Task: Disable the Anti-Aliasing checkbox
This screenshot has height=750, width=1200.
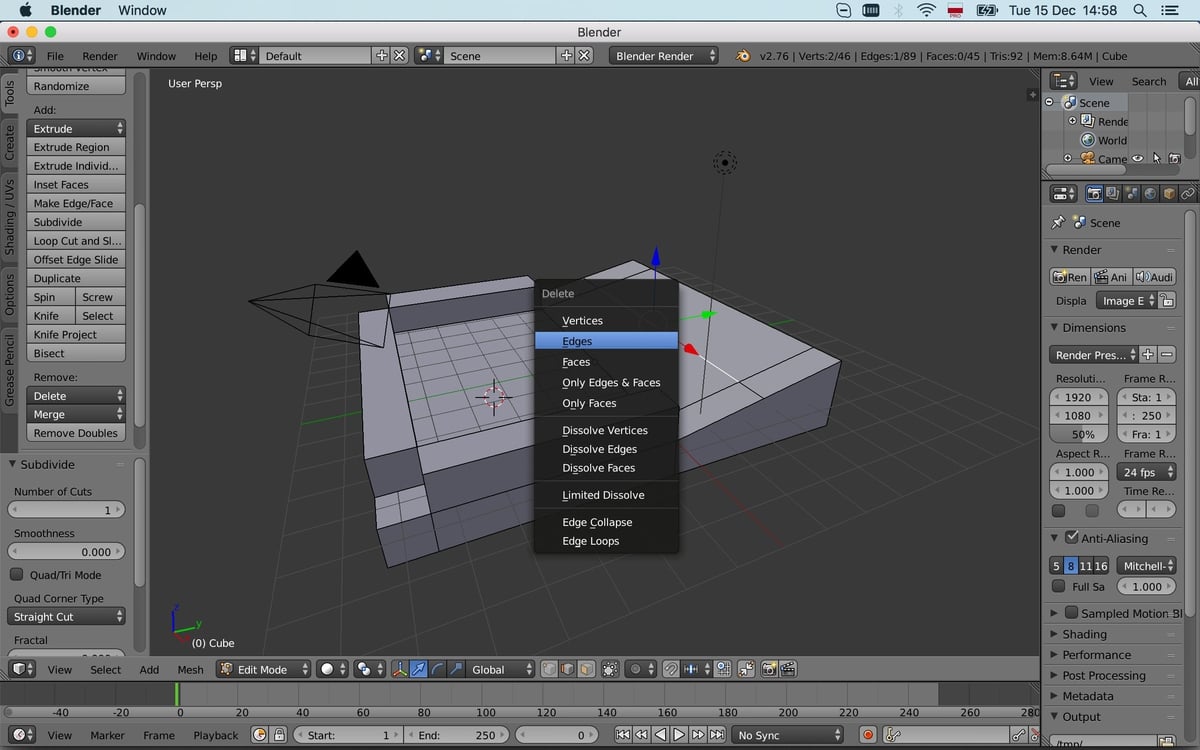Action: click(x=1071, y=538)
